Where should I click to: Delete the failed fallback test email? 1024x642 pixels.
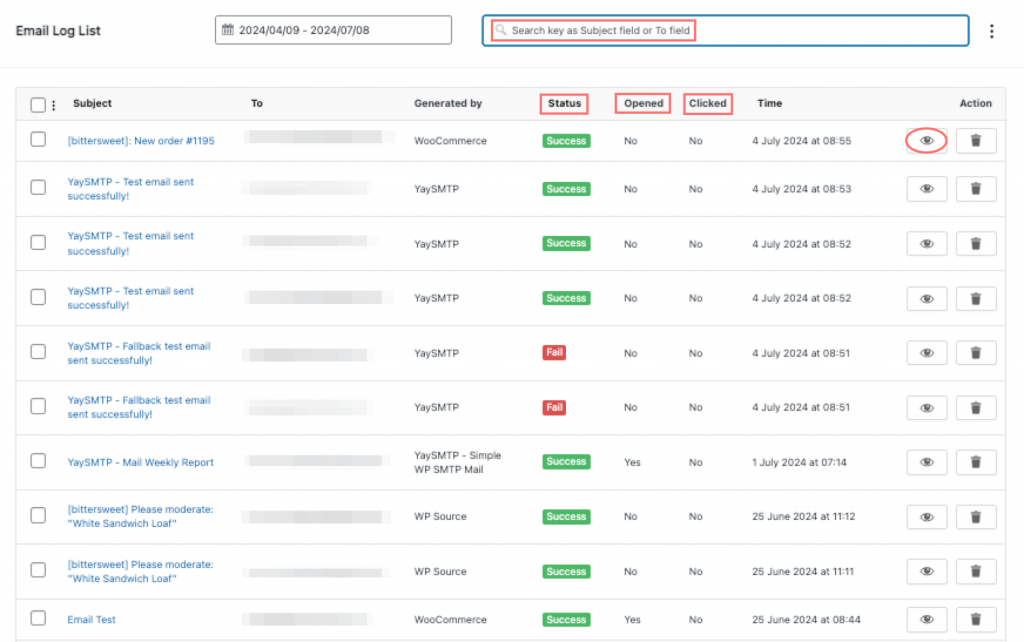[975, 352]
